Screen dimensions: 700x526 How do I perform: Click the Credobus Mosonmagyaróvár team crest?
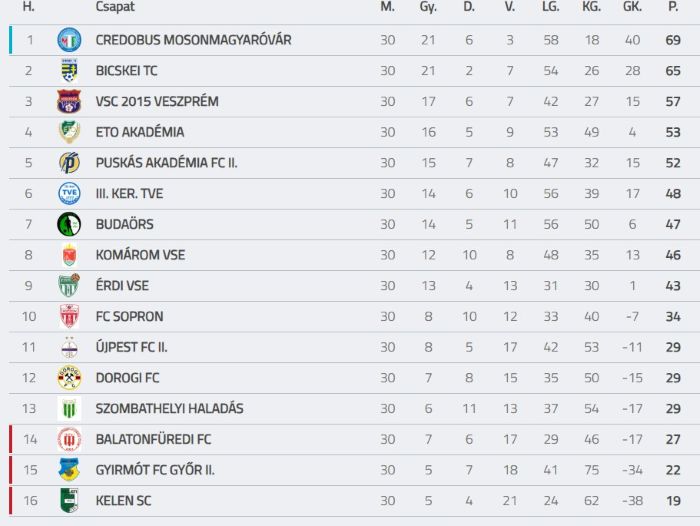pos(69,40)
